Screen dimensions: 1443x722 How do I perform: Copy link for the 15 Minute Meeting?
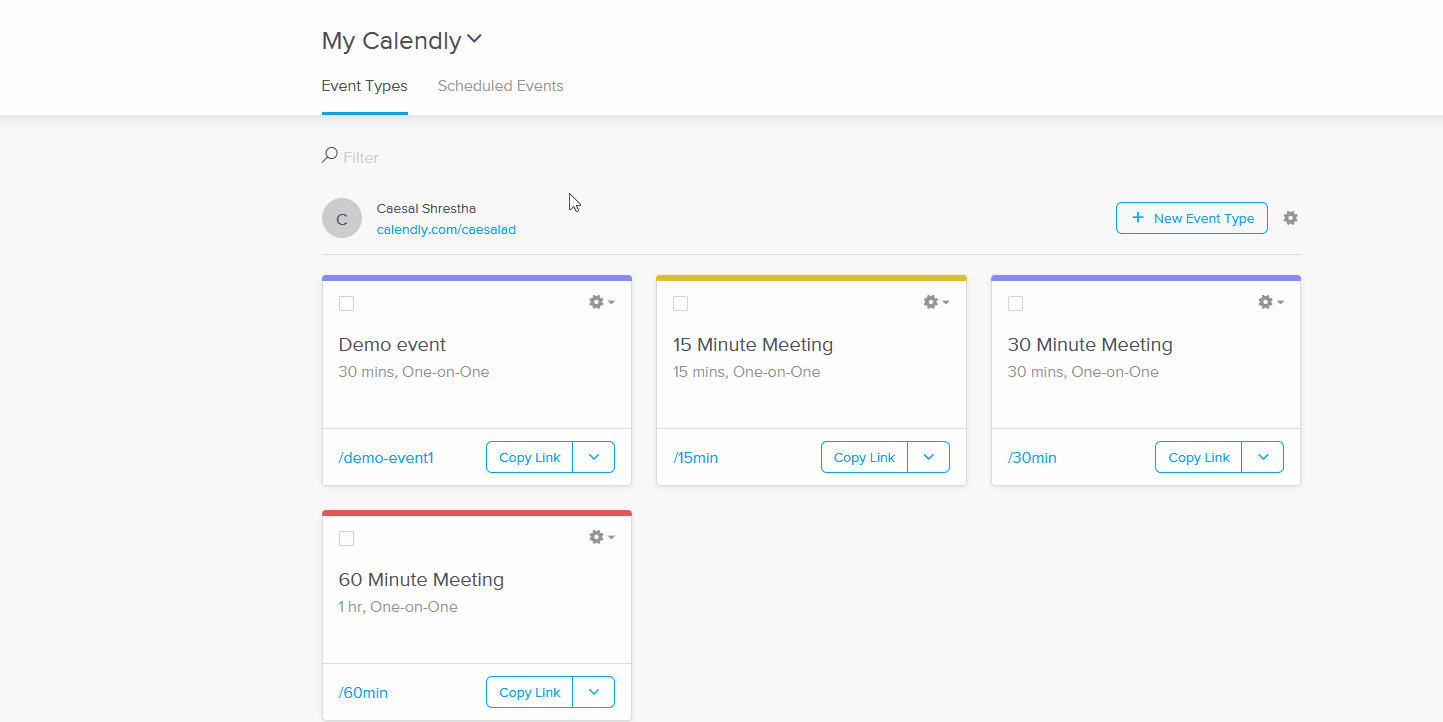coord(865,457)
